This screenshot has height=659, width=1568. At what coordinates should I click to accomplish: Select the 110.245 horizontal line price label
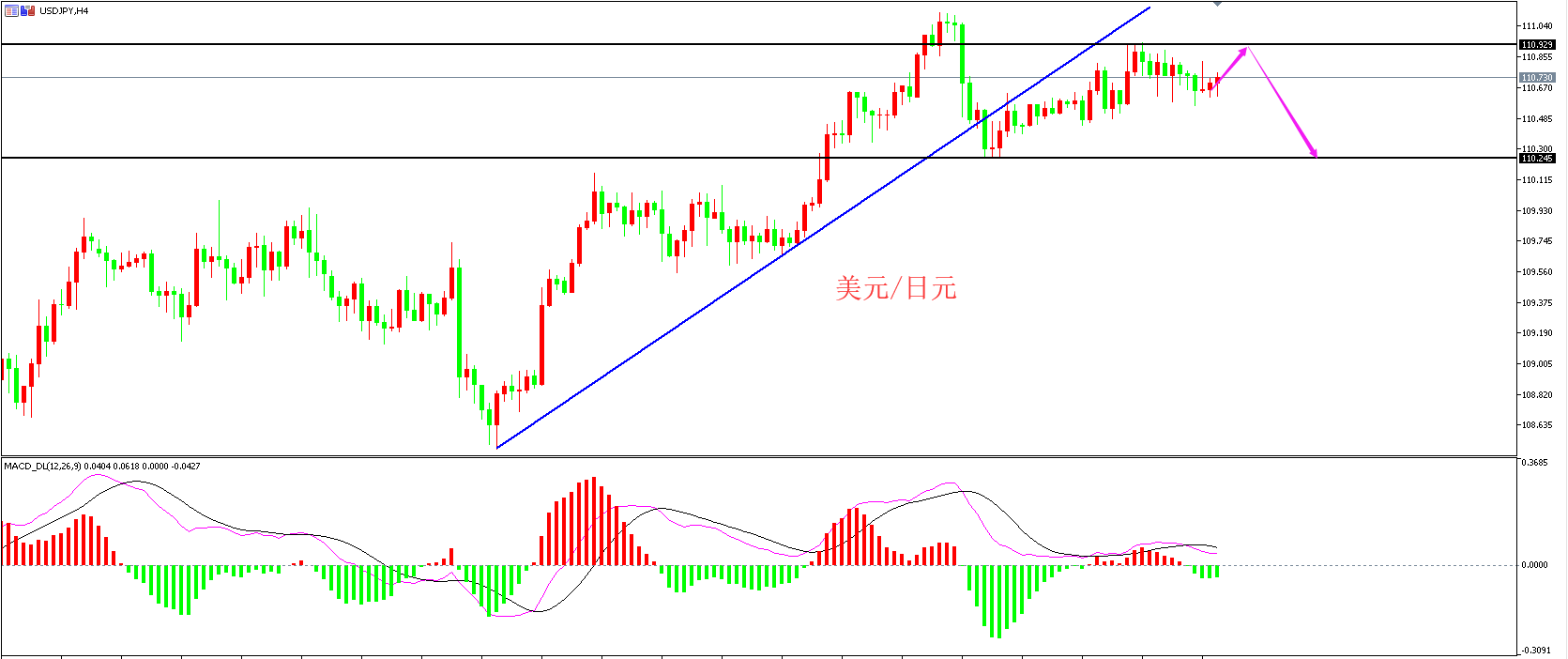click(1537, 158)
